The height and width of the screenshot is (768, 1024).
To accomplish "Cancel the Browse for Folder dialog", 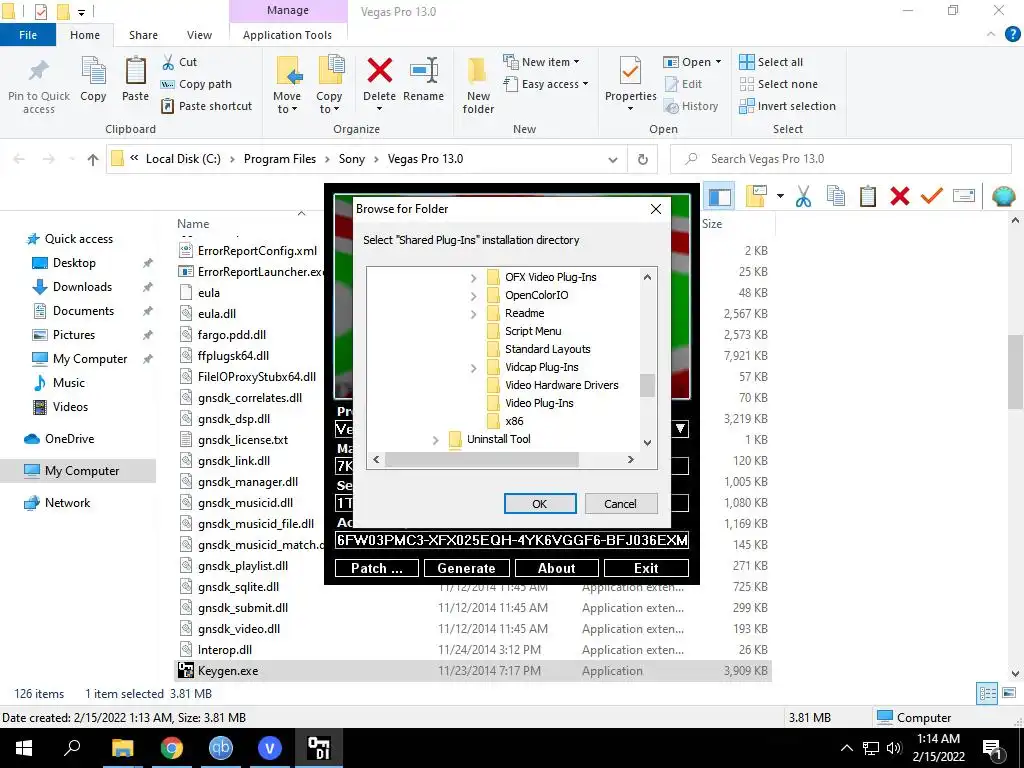I will tap(620, 504).
